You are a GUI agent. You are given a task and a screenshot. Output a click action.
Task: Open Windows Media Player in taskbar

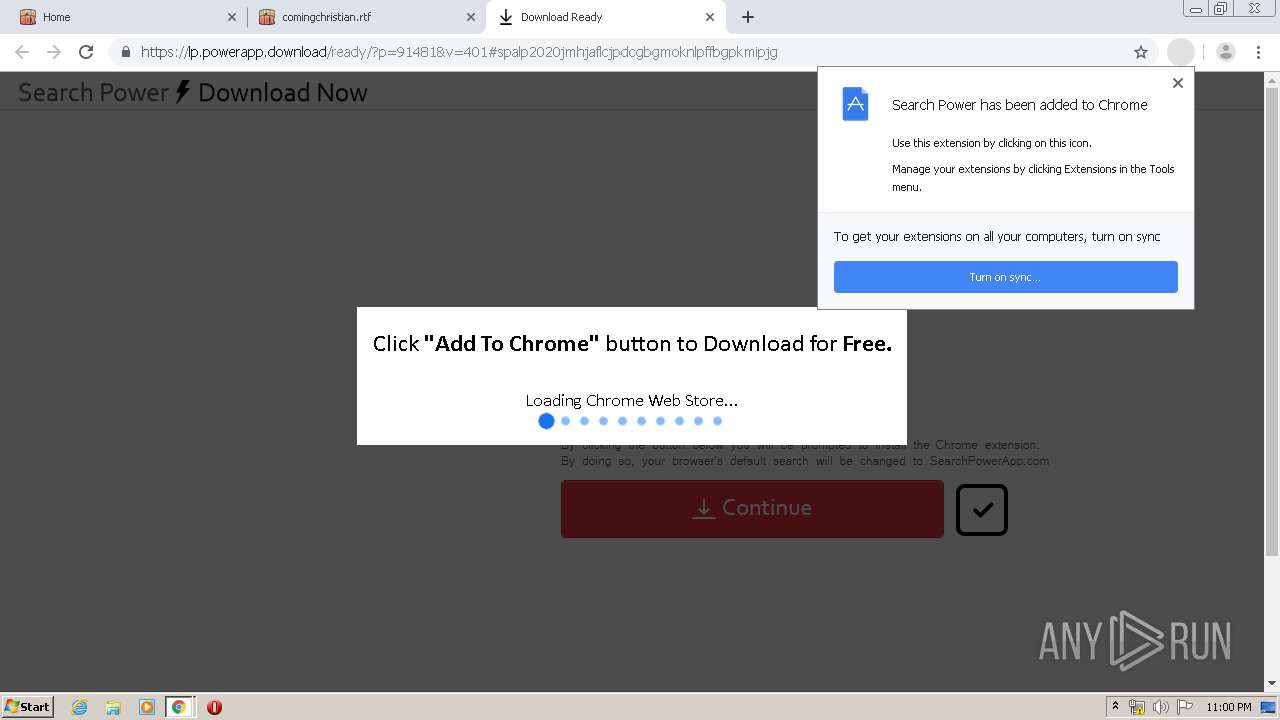[x=146, y=707]
